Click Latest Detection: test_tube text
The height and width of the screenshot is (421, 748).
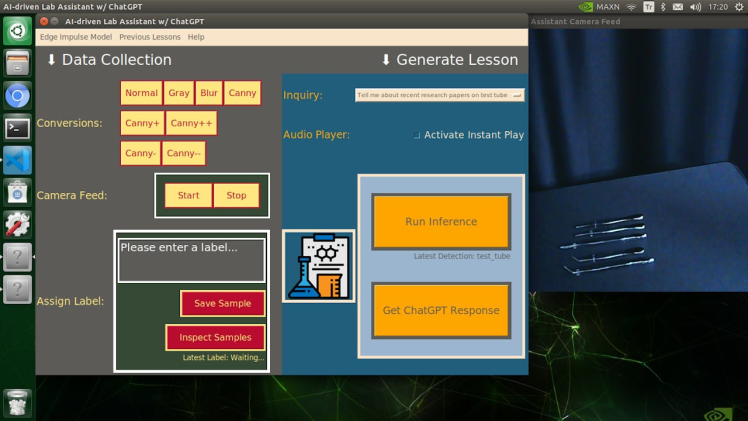[x=462, y=256]
